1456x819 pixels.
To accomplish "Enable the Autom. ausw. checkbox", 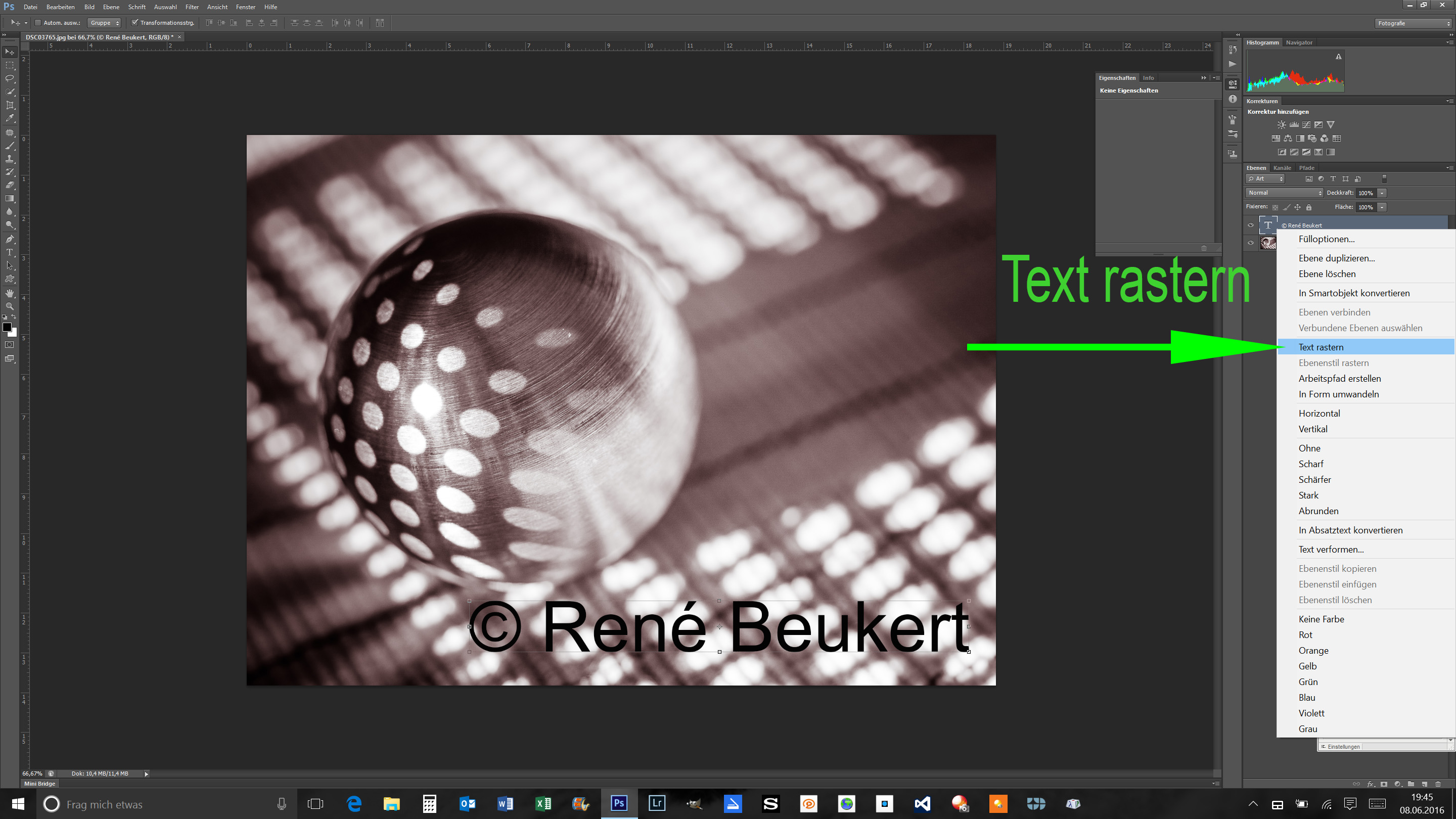I will pyautogui.click(x=38, y=23).
